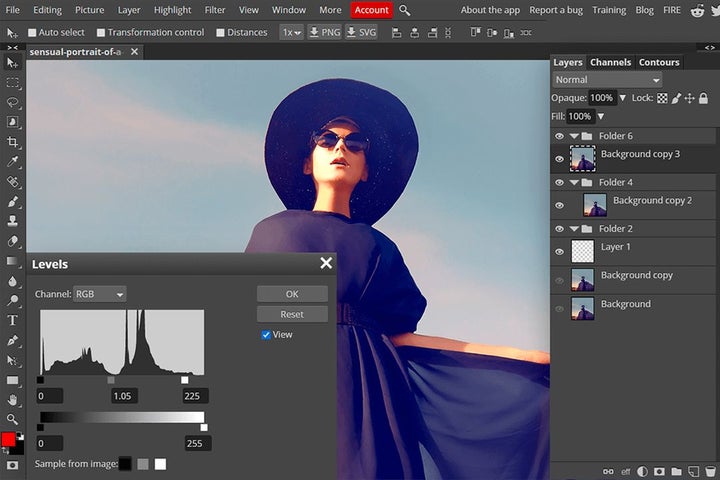Choose the Zoom magnifier tool
Image resolution: width=720 pixels, height=480 pixels.
[x=12, y=419]
